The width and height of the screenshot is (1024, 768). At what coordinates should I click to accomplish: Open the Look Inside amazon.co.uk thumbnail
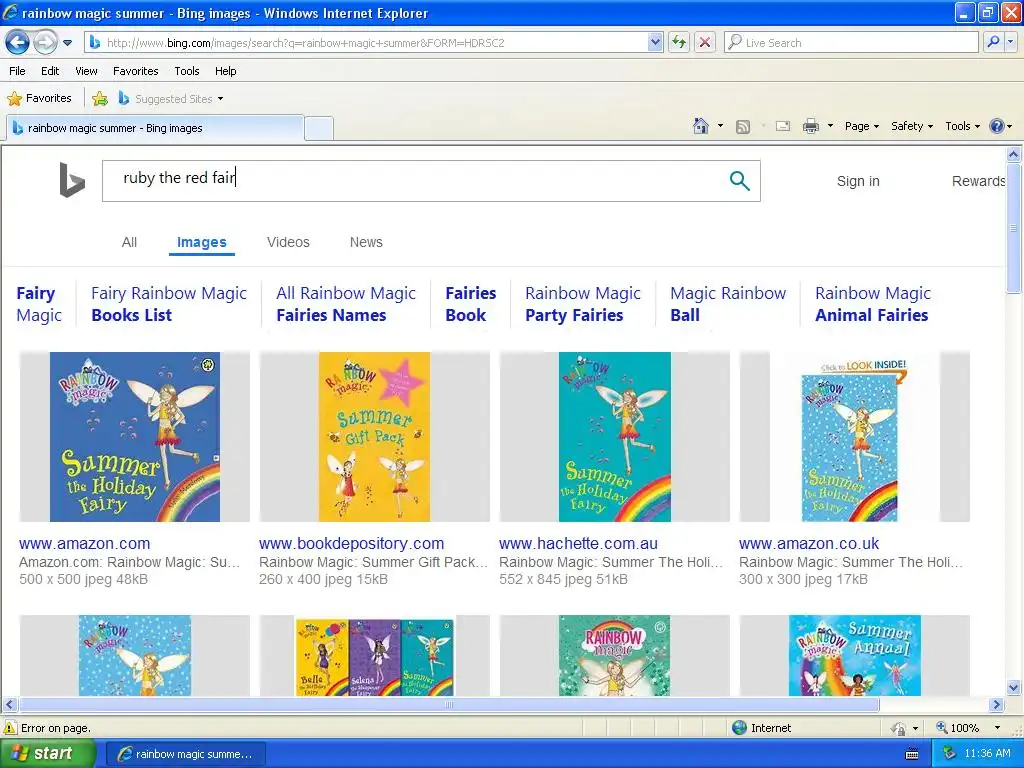(854, 436)
